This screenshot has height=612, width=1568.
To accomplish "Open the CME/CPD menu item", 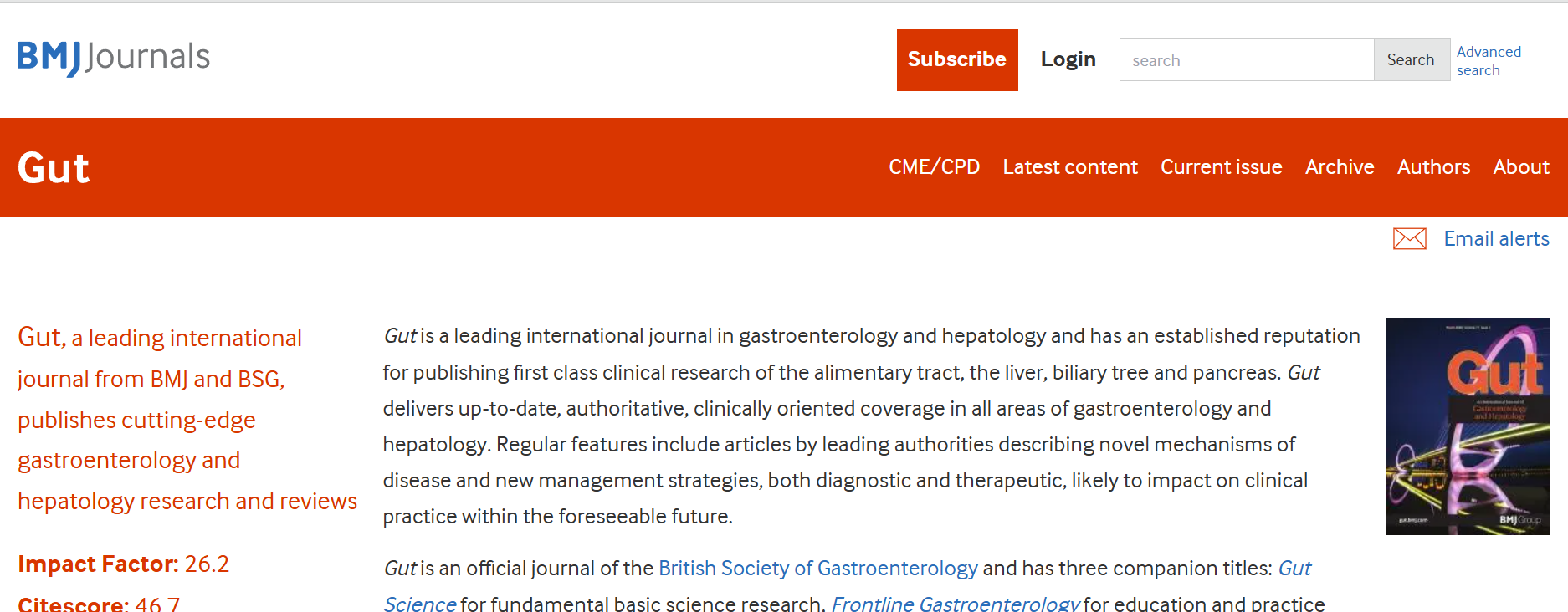I will pyautogui.click(x=934, y=167).
